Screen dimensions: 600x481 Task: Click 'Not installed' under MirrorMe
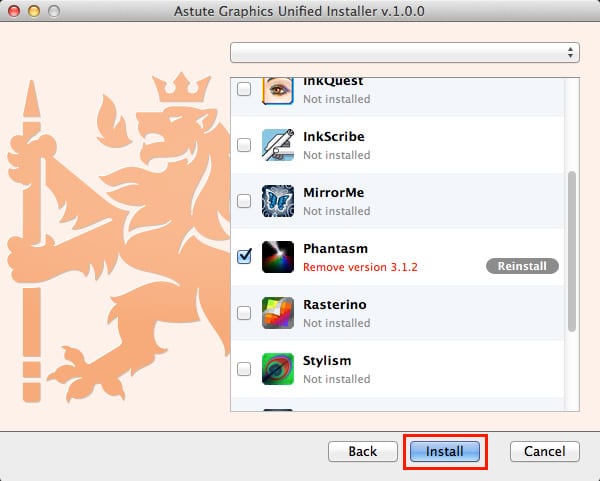337,211
